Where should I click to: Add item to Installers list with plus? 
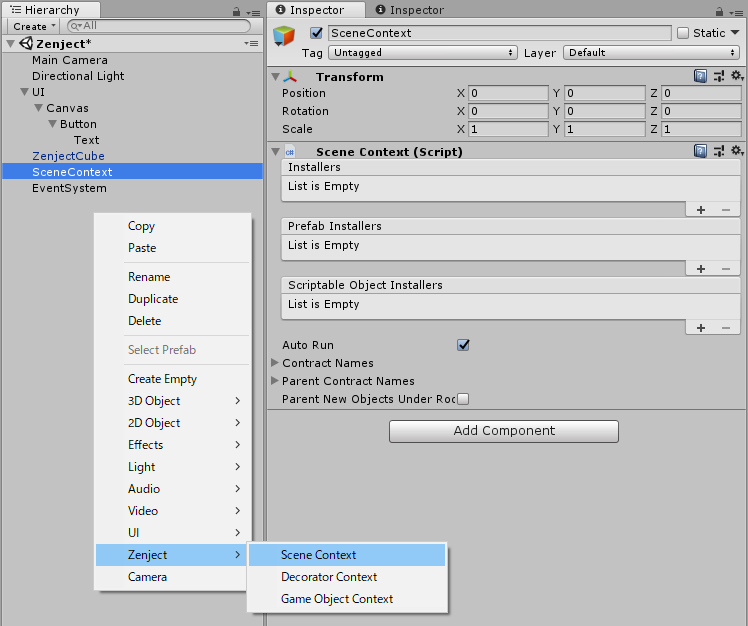pyautogui.click(x=701, y=210)
